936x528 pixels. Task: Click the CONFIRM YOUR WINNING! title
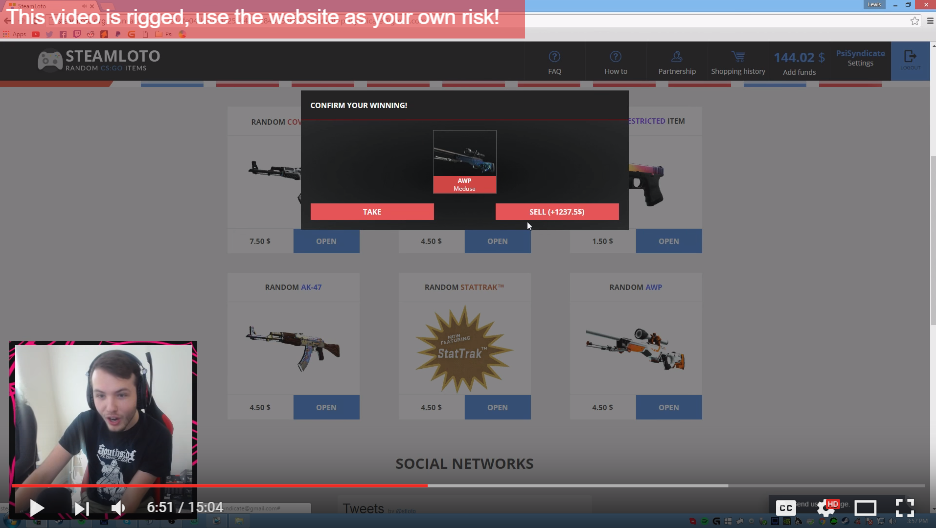coord(359,105)
